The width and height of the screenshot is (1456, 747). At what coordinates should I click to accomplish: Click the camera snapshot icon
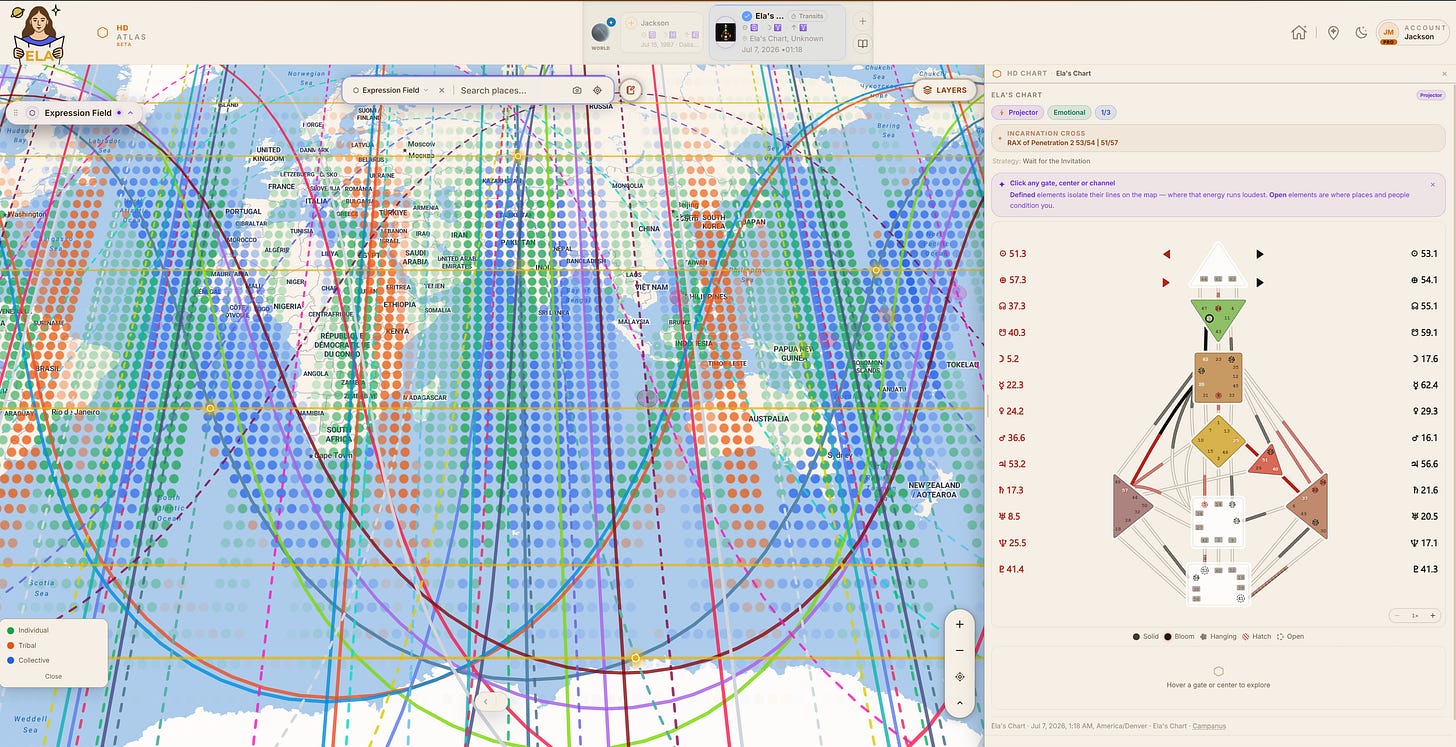tap(577, 90)
